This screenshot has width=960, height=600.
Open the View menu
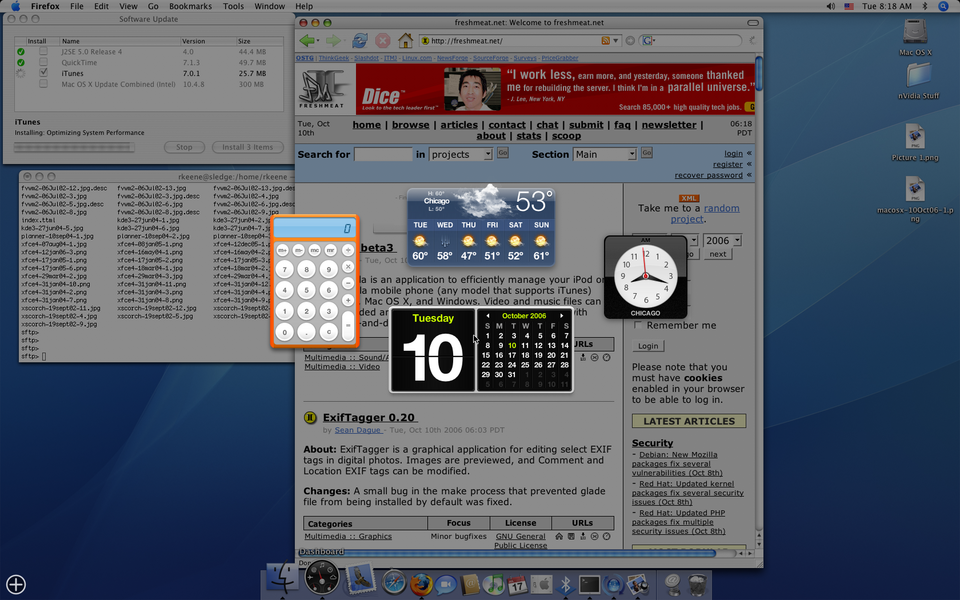(x=128, y=6)
